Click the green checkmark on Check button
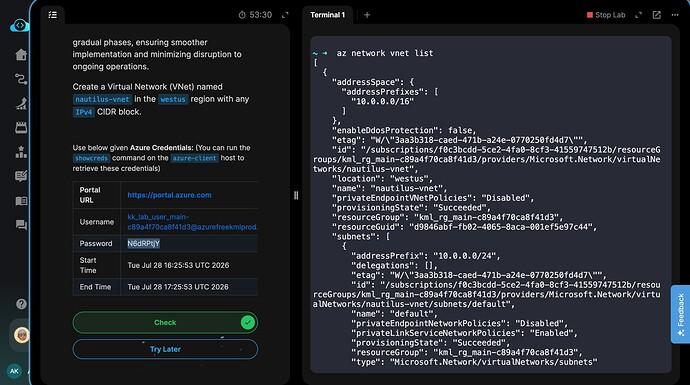 [248, 323]
